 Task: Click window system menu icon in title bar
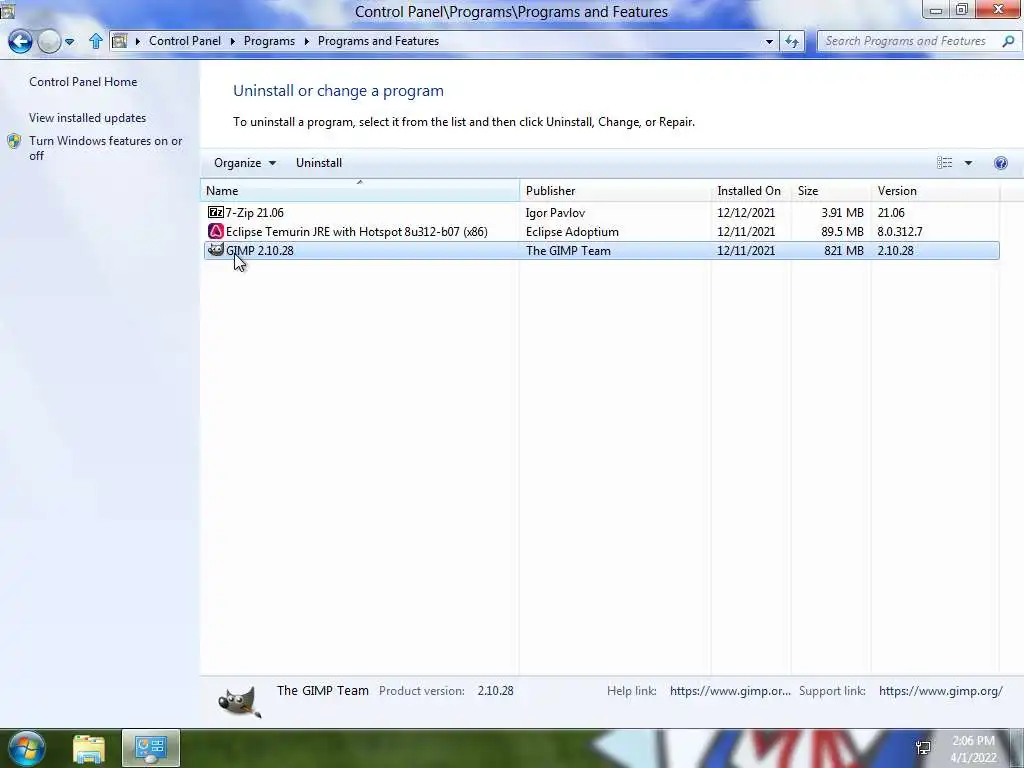point(7,10)
